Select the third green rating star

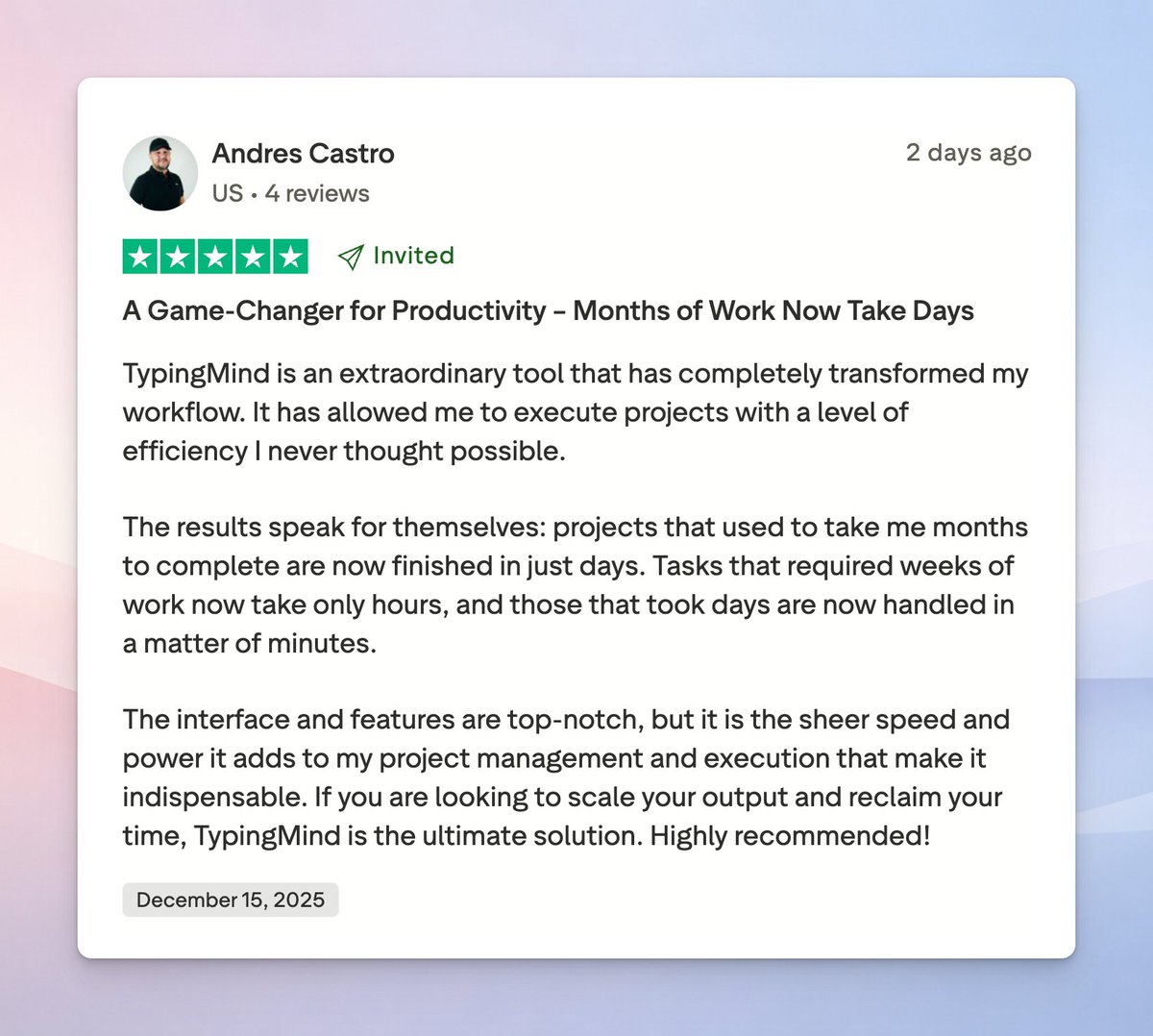coord(215,257)
